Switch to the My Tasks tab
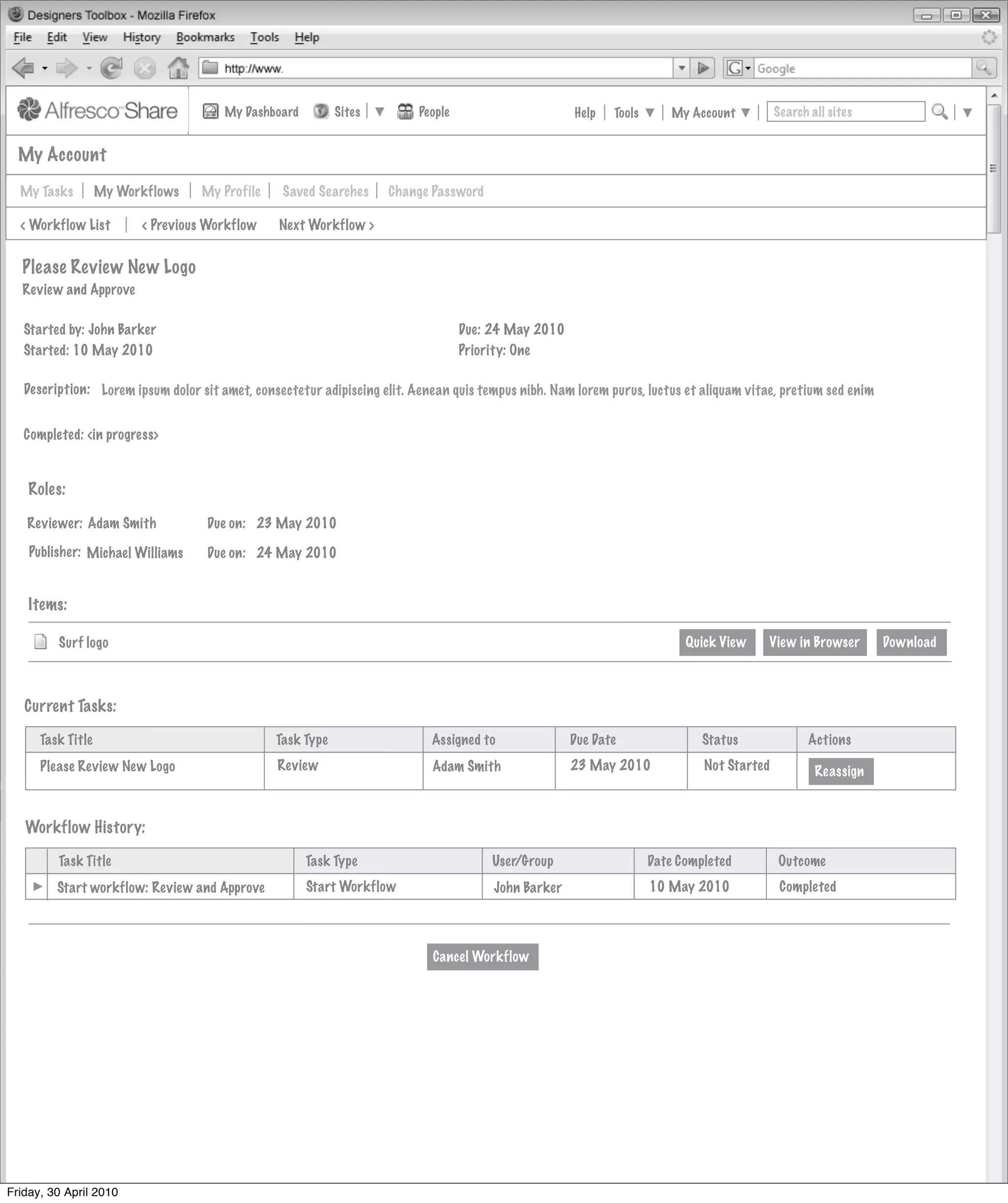Viewport: 1008px width, 1203px height. click(46, 191)
